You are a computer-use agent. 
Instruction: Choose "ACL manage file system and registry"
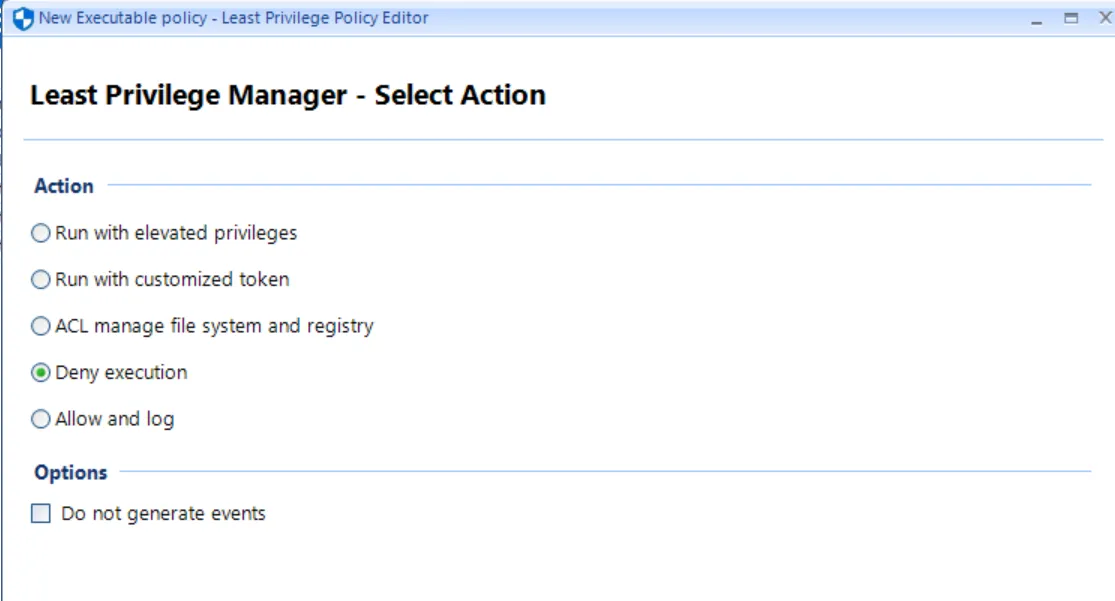[39, 325]
